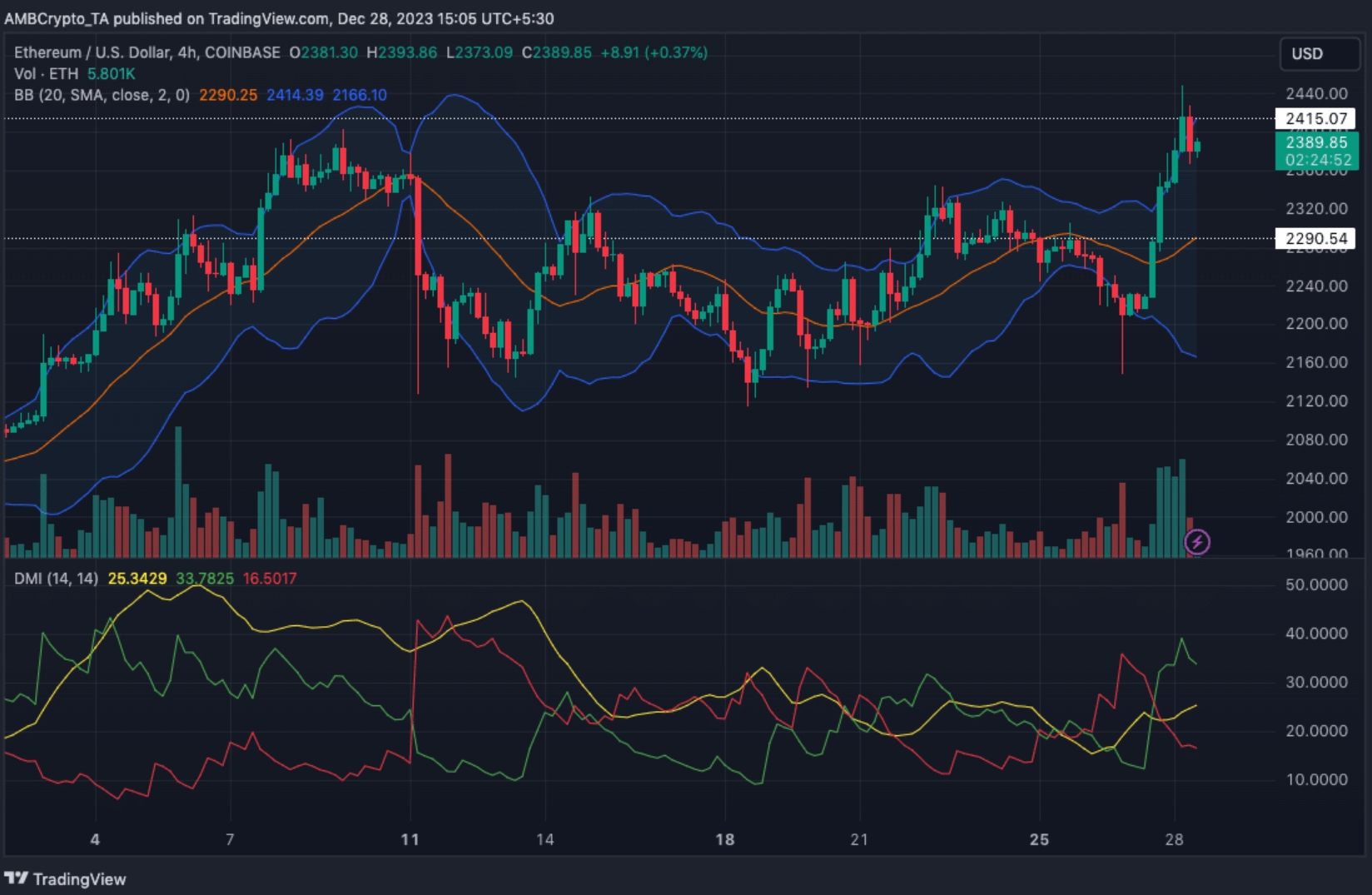Click the 2415.07 price level label
Image resolution: width=1372 pixels, height=895 pixels.
coord(1316,119)
